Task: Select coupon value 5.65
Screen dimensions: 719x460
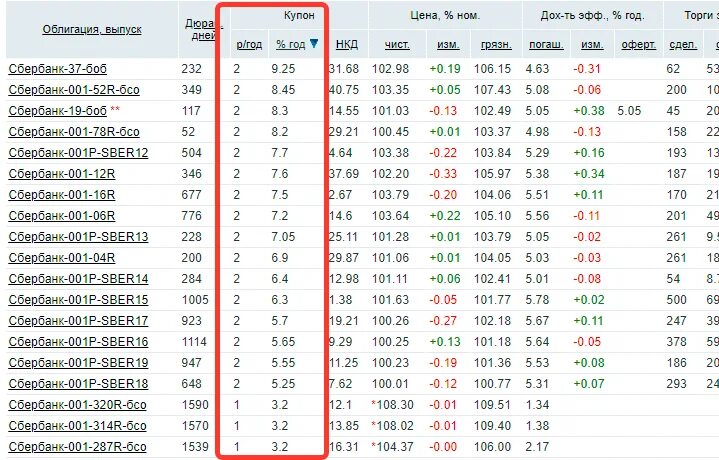Action: (283, 342)
